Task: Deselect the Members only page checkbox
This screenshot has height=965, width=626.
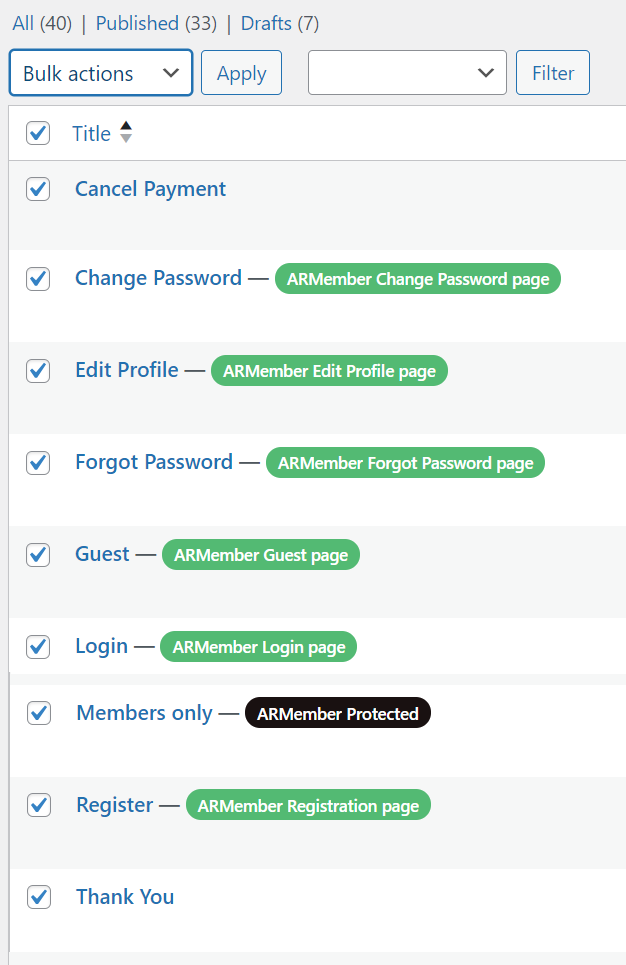Action: pos(38,713)
